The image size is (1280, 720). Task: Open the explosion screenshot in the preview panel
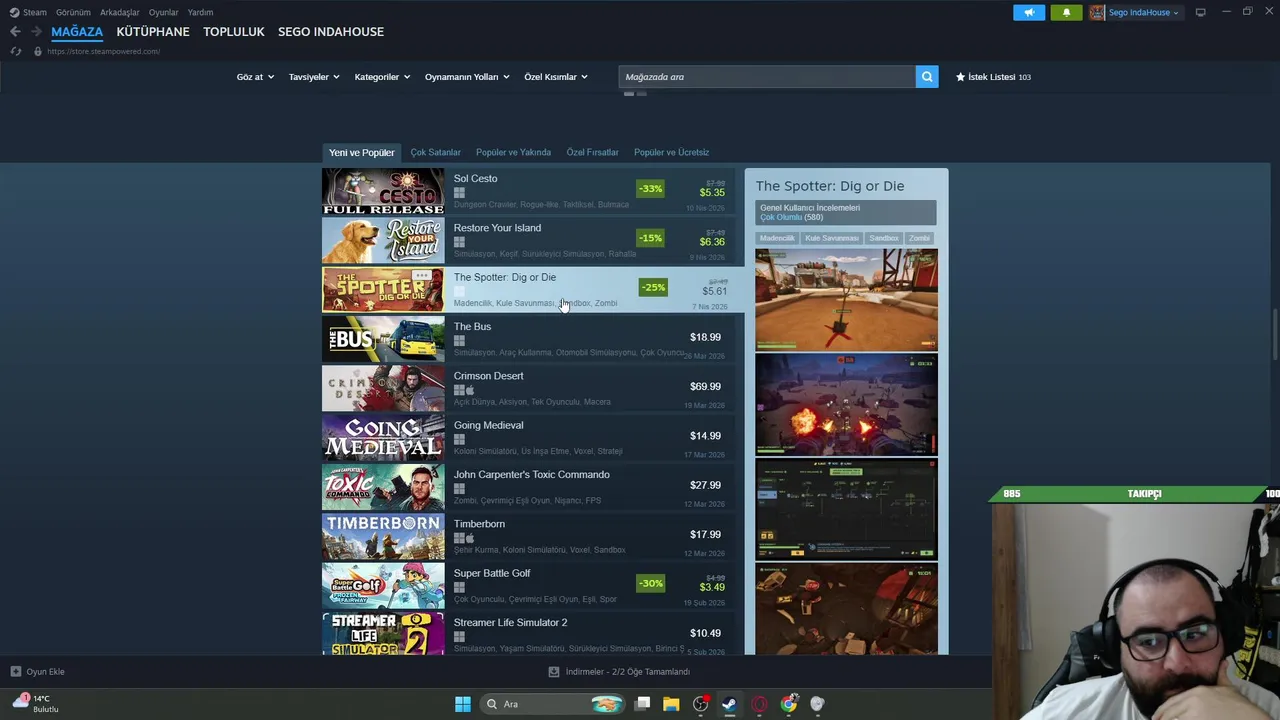846,405
